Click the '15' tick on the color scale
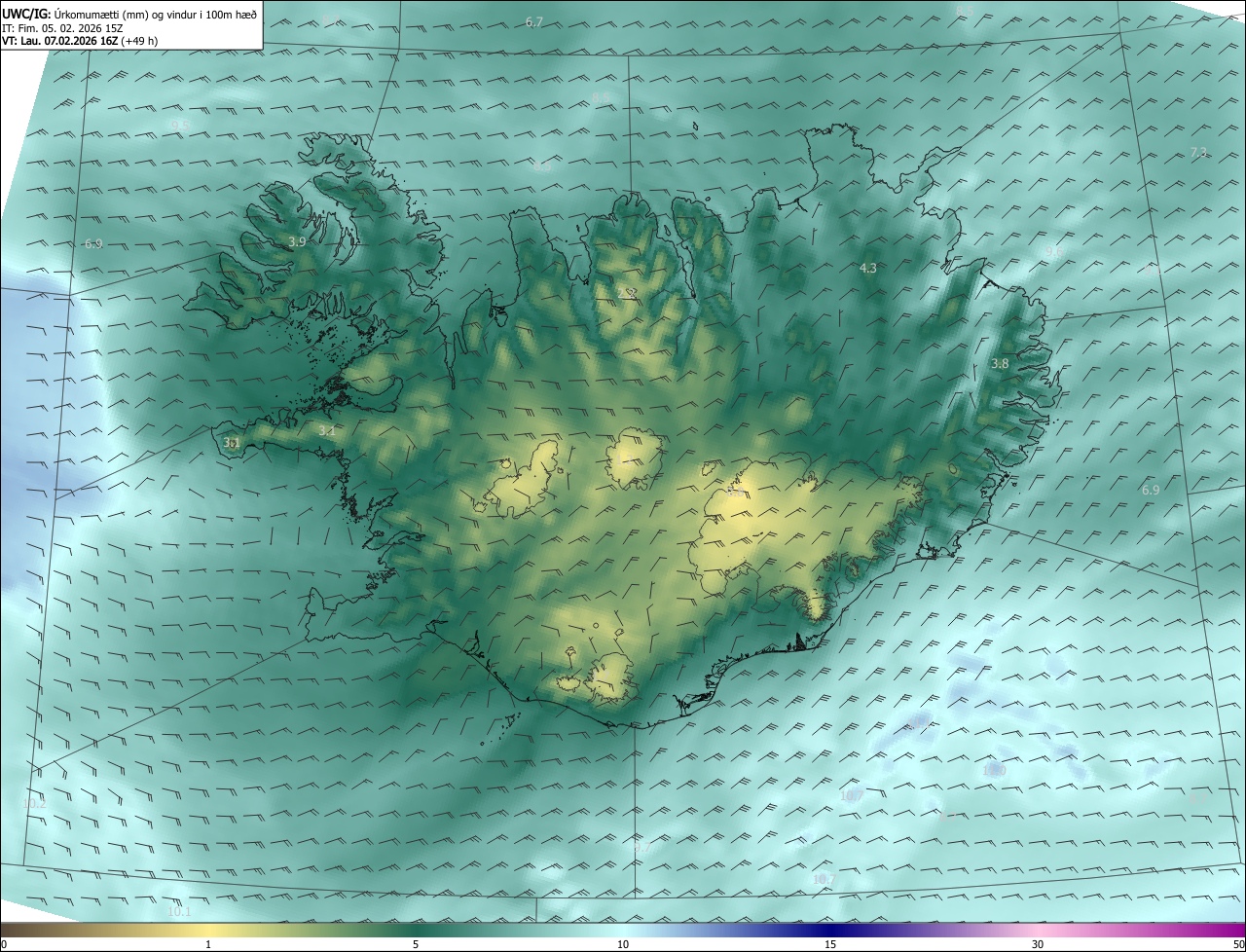This screenshot has height=952, width=1246. (830, 944)
